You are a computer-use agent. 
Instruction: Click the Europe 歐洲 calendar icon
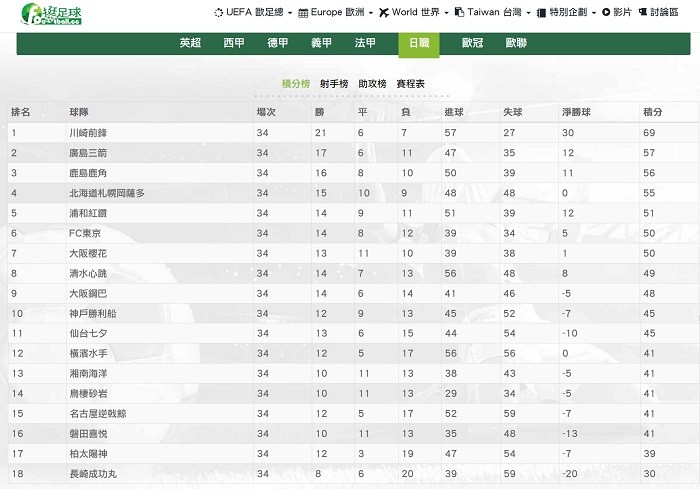[x=303, y=13]
